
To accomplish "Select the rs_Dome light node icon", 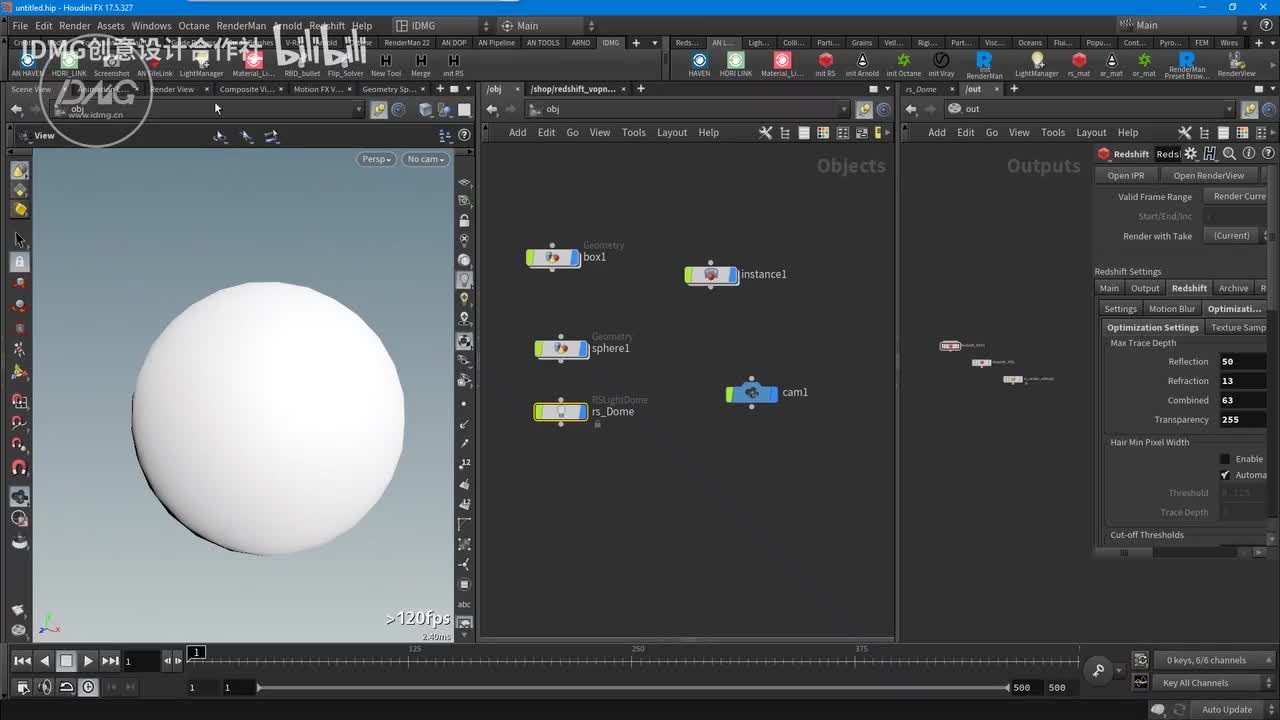I will 560,412.
